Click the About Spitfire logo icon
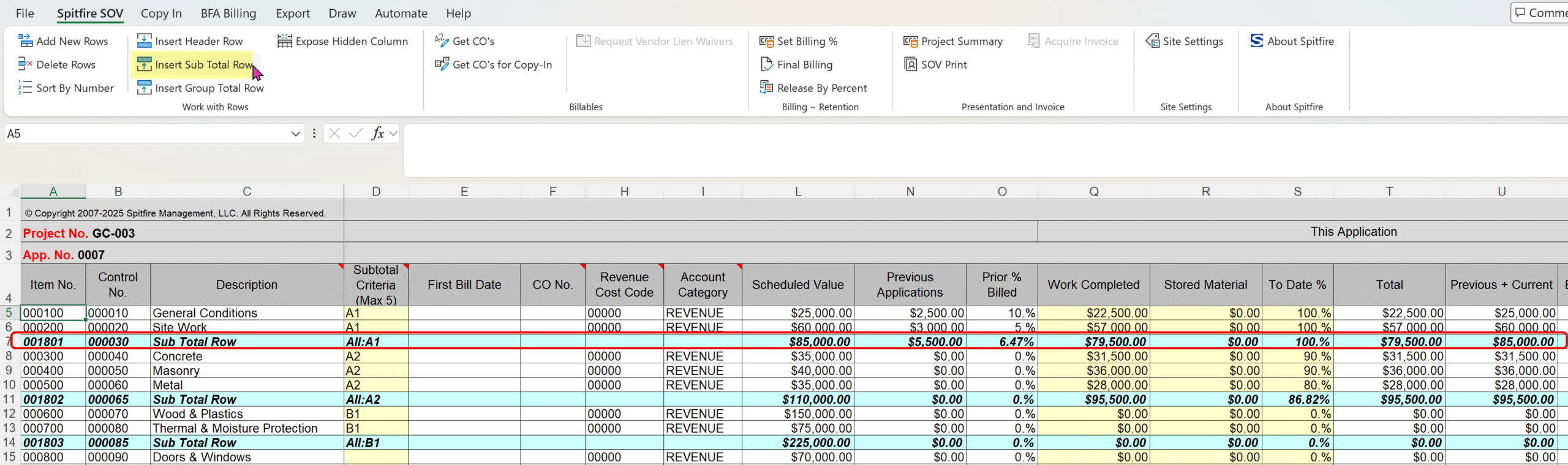 click(x=1257, y=41)
